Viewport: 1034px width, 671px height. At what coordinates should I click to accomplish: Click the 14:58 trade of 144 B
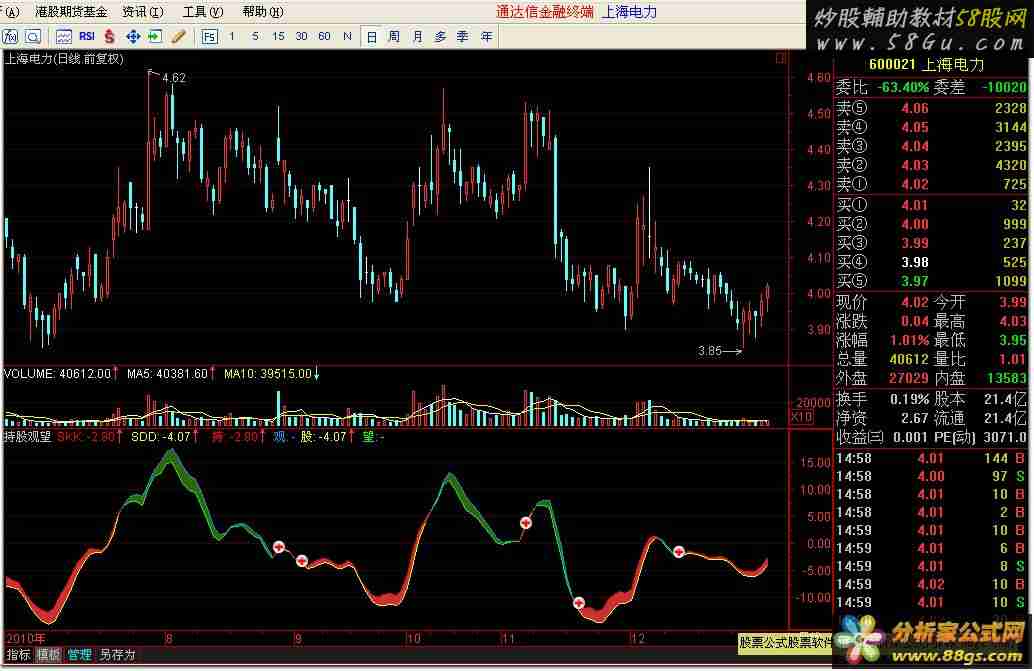pyautogui.click(x=931, y=458)
